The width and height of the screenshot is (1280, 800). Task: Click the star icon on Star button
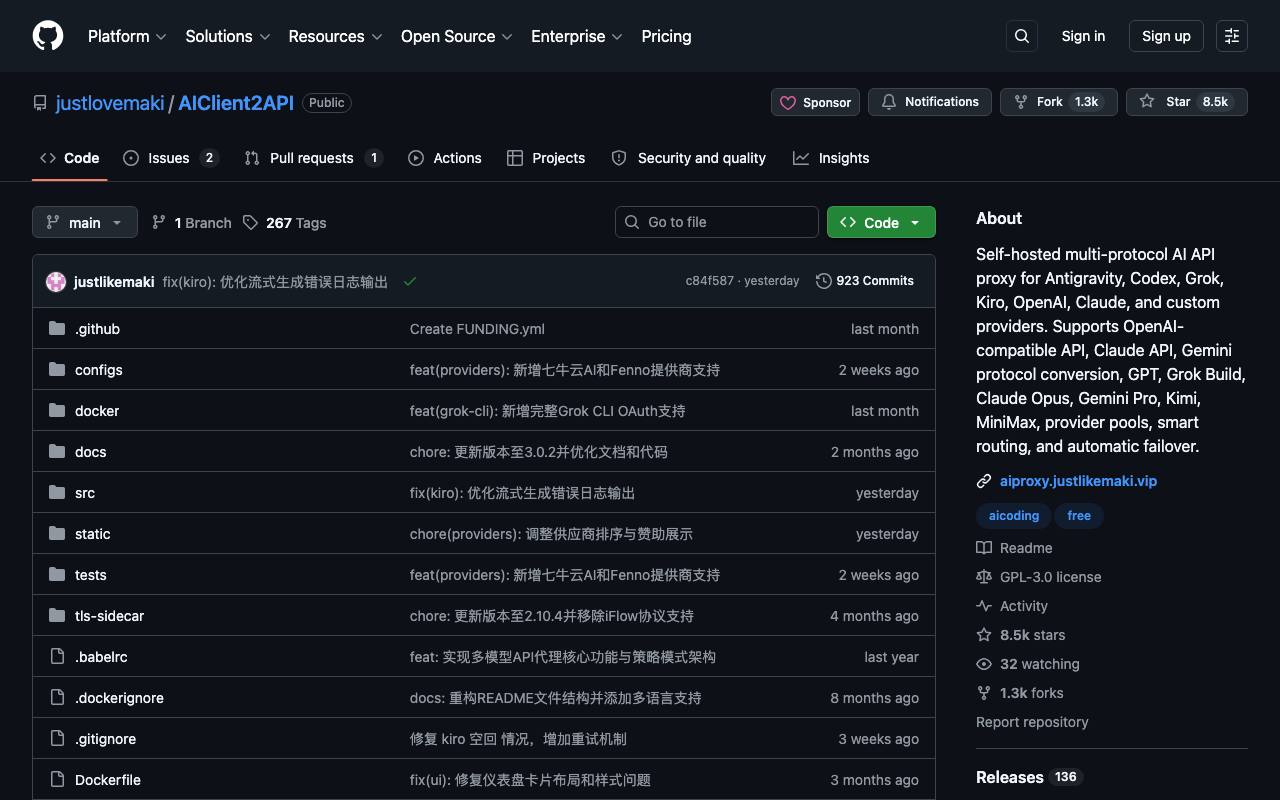point(1147,102)
